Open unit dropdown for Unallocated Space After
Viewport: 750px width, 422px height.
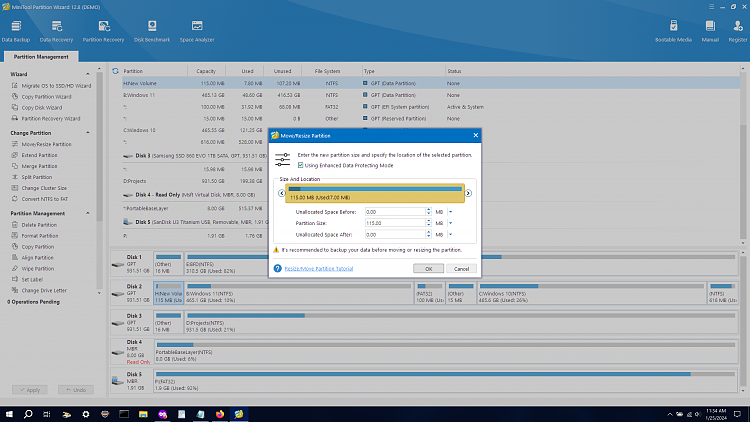pyautogui.click(x=451, y=234)
